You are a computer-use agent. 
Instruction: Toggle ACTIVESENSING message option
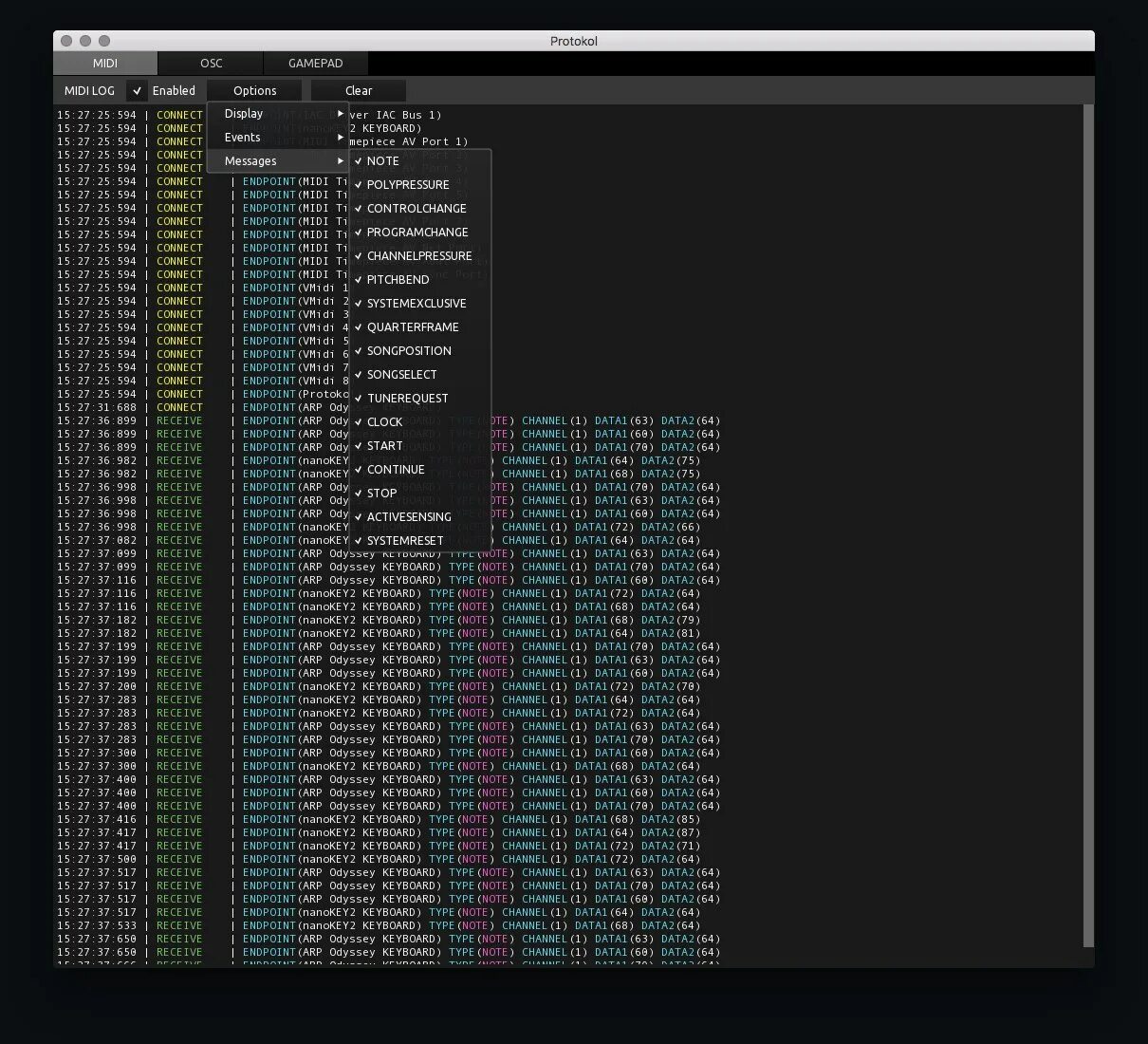click(420, 517)
